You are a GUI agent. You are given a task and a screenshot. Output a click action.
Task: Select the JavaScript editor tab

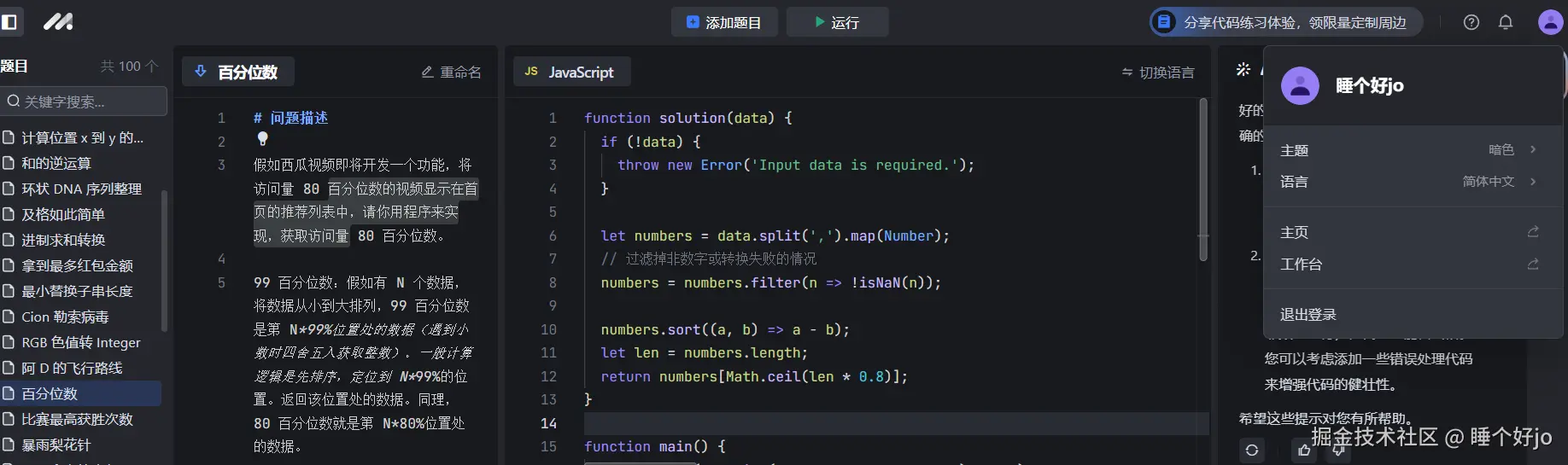pyautogui.click(x=571, y=73)
